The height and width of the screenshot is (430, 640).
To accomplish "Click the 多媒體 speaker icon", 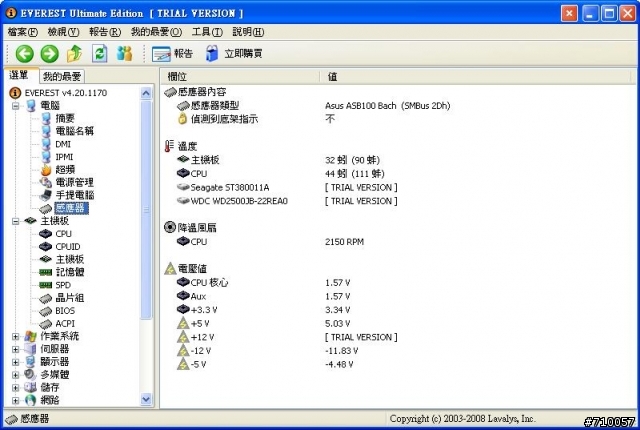I will pyautogui.click(x=30, y=375).
